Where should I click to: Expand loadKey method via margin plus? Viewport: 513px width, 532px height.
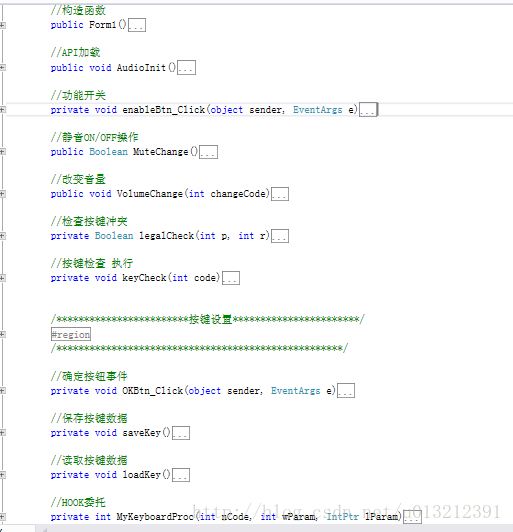(x=2, y=475)
